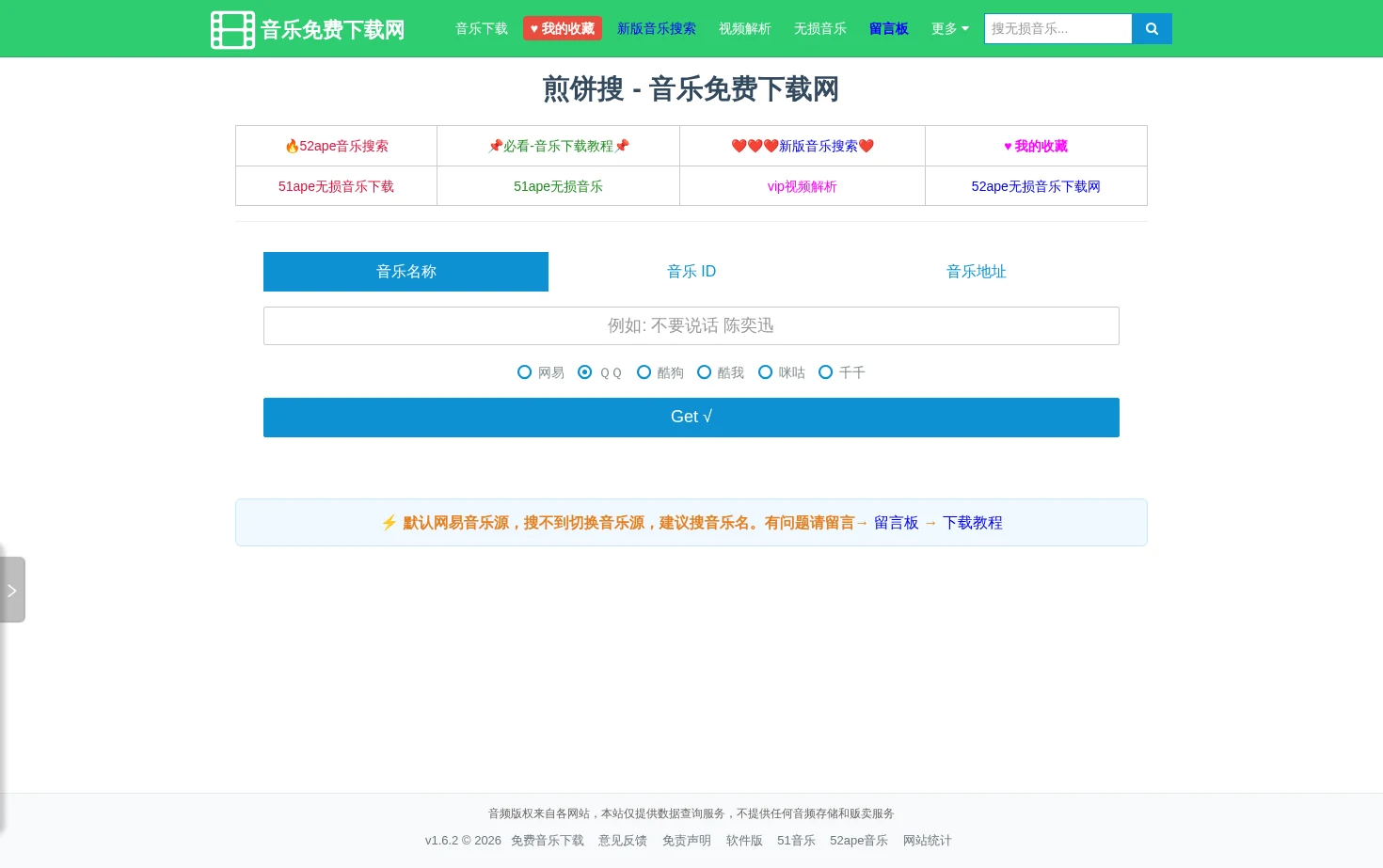Open 视频解析 in the top navigation
Image resolution: width=1383 pixels, height=868 pixels.
pos(745,29)
